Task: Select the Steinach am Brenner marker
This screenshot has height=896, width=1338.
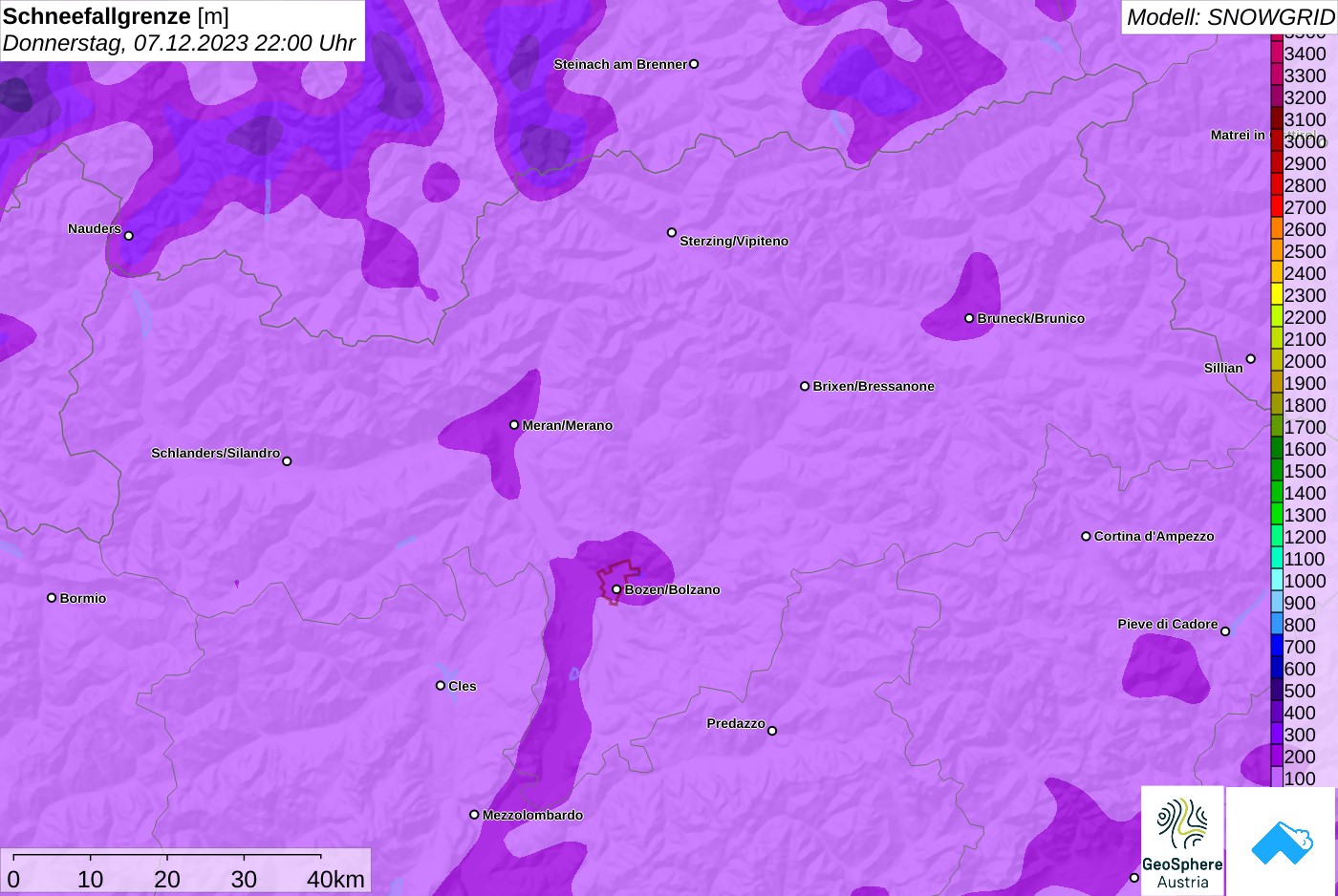Action: [x=694, y=64]
